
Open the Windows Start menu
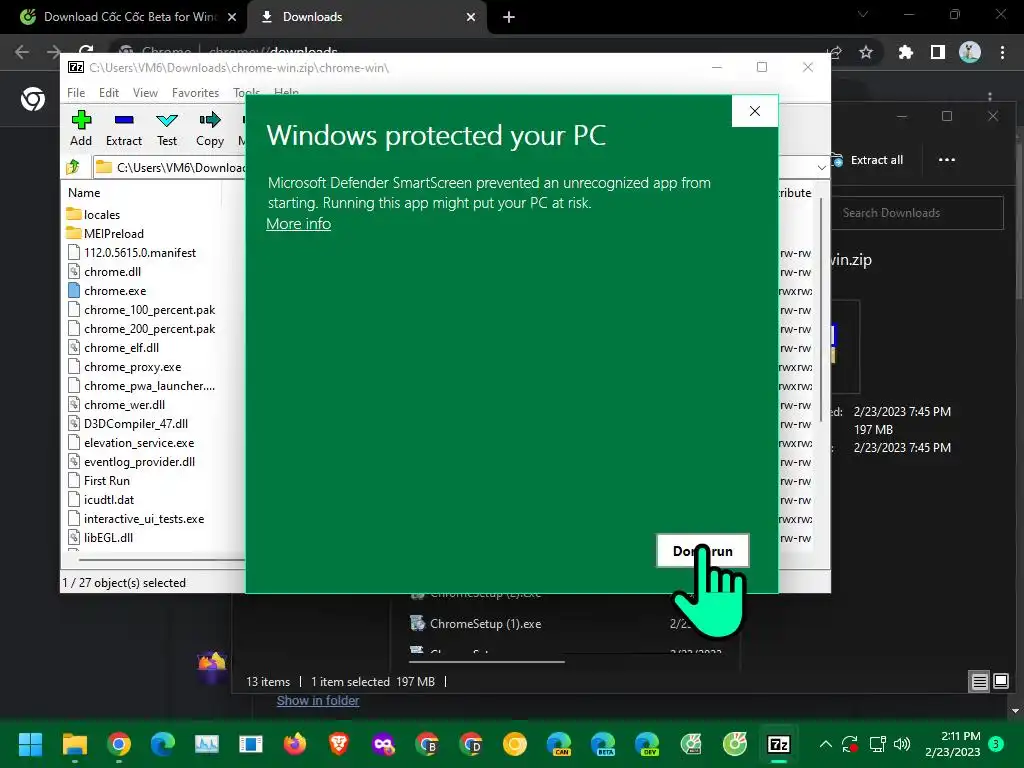click(x=30, y=744)
